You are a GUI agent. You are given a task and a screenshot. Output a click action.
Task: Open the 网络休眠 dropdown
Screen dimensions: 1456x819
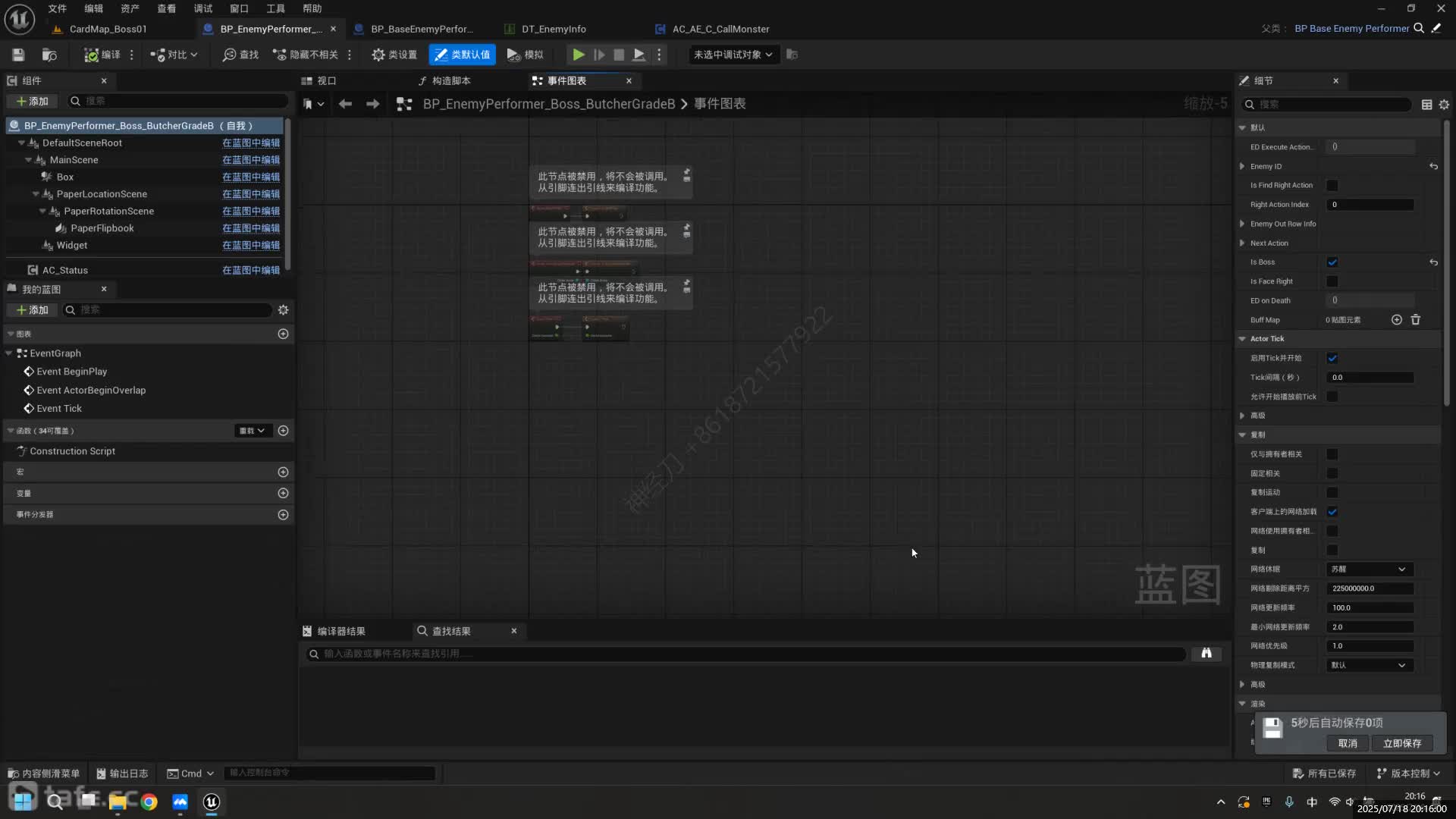1369,570
